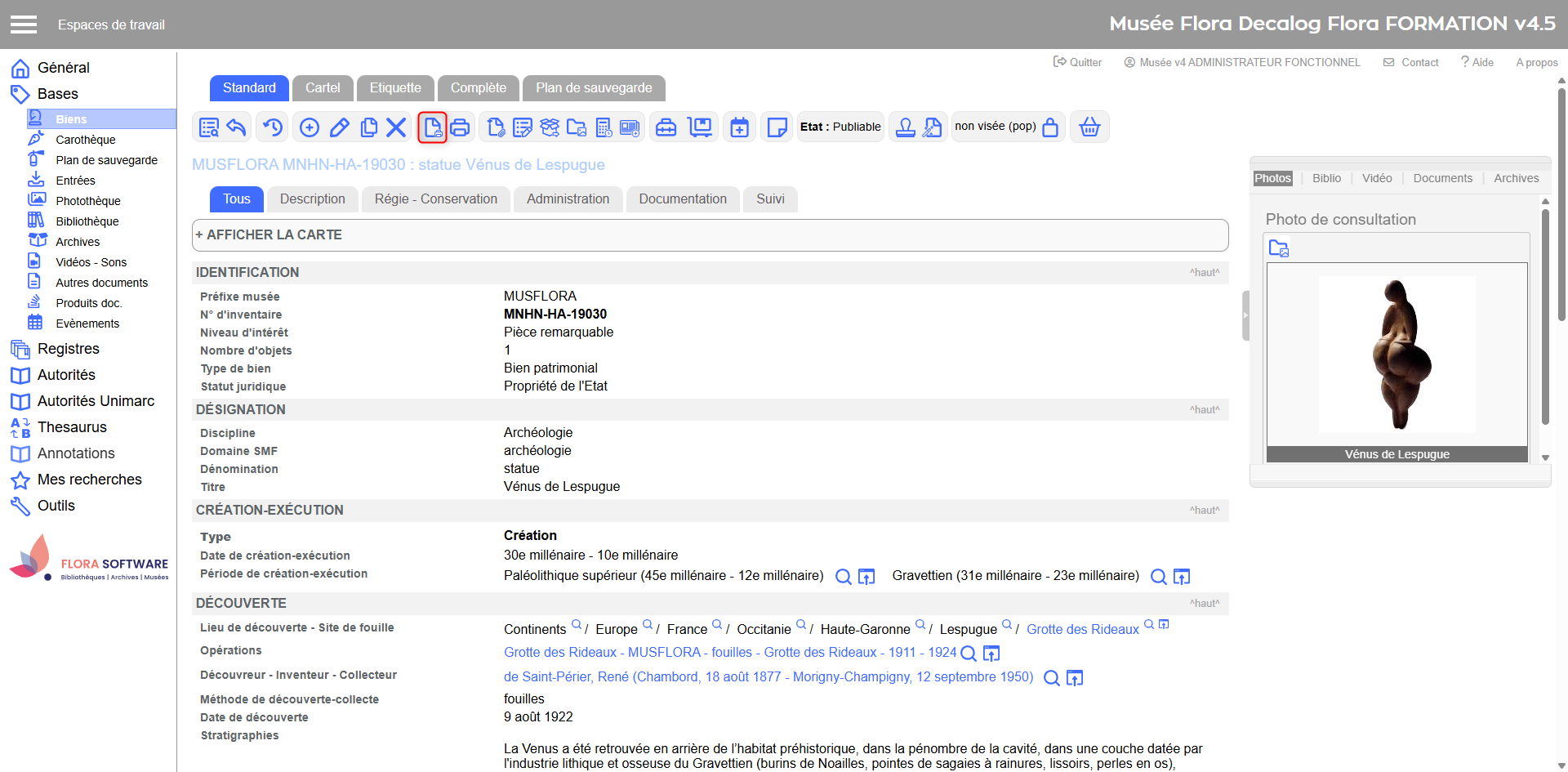Screen dimensions: 1568x772
Task: Click the printer icon in toolbar
Action: [x=461, y=127]
